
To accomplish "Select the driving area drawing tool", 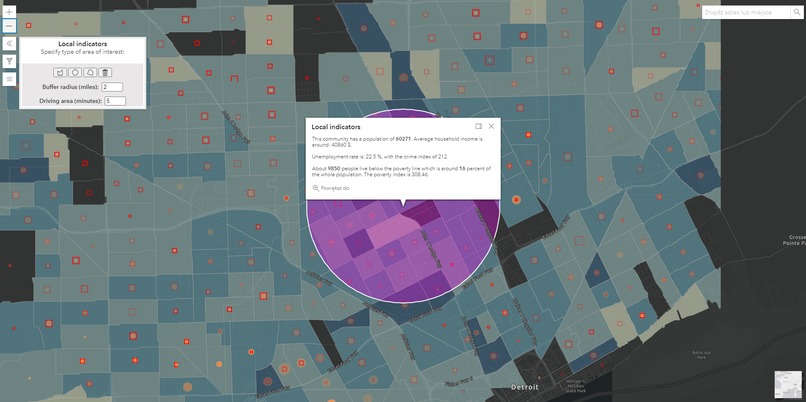I will [x=90, y=72].
